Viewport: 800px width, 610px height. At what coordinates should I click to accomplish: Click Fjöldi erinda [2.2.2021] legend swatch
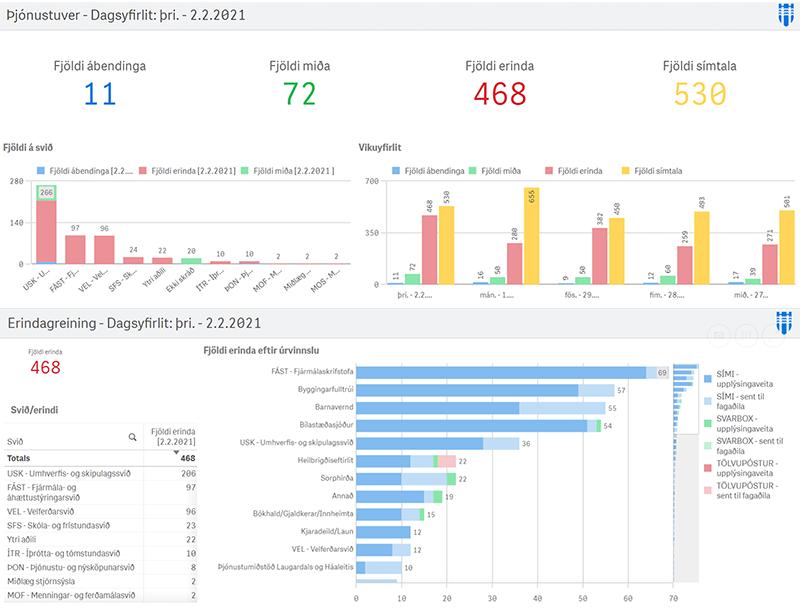(143, 171)
